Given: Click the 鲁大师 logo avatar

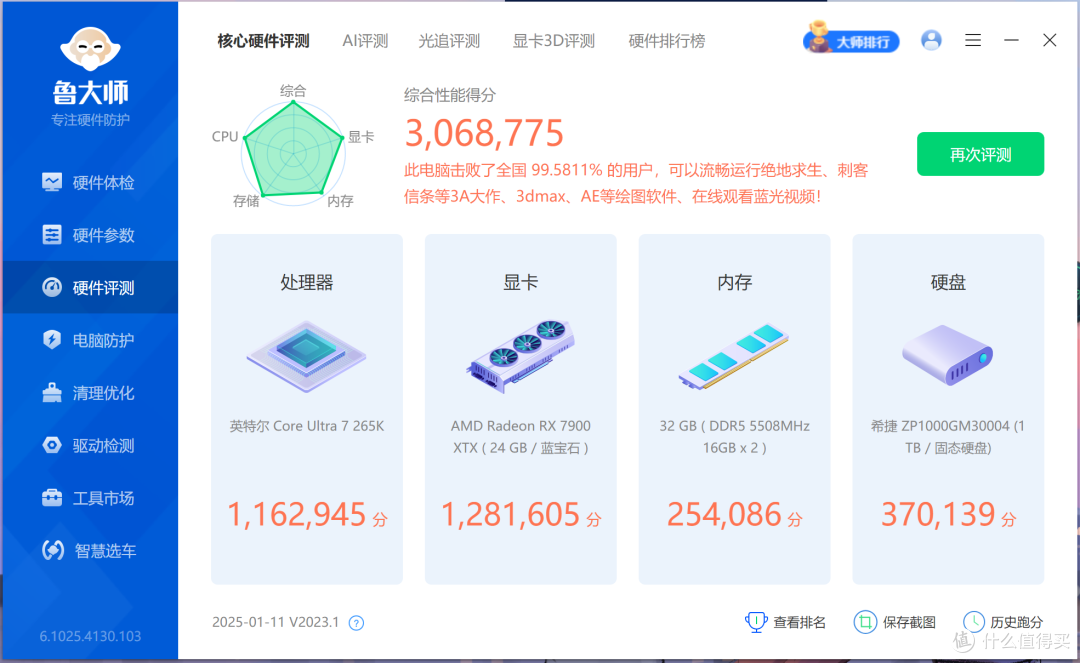Looking at the screenshot, I should coord(90,49).
